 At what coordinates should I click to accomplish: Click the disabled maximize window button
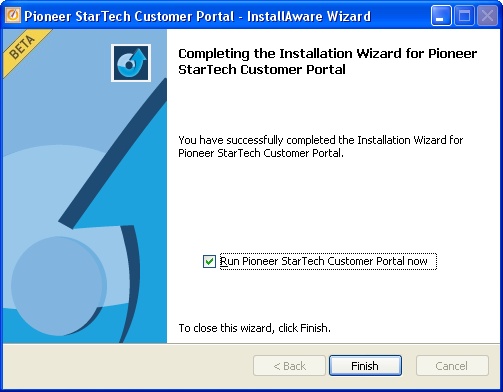[464, 16]
